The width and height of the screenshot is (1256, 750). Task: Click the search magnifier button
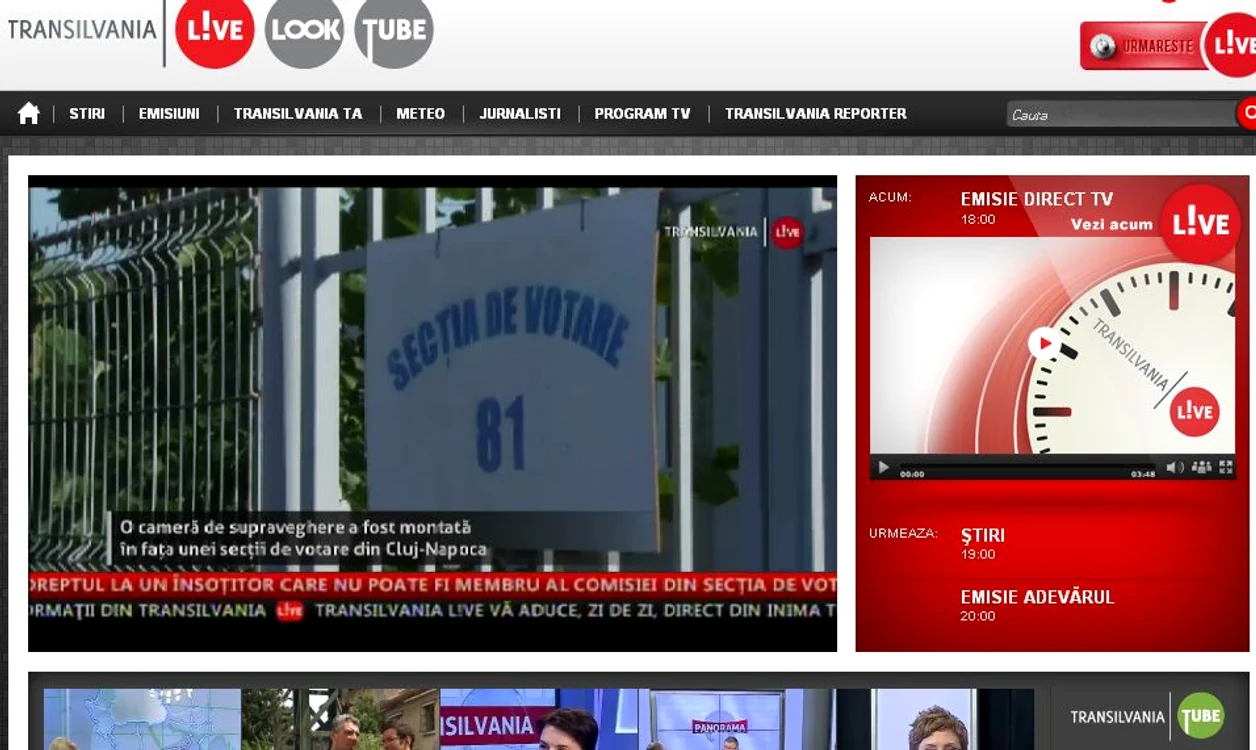pyautogui.click(x=1247, y=113)
